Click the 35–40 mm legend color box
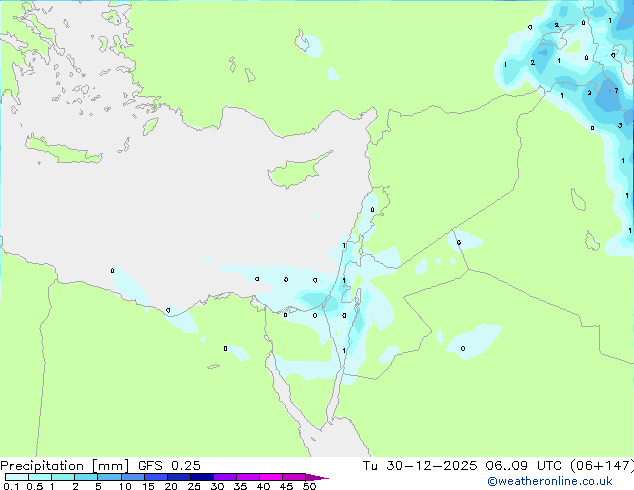The height and width of the screenshot is (490, 634). point(248,477)
